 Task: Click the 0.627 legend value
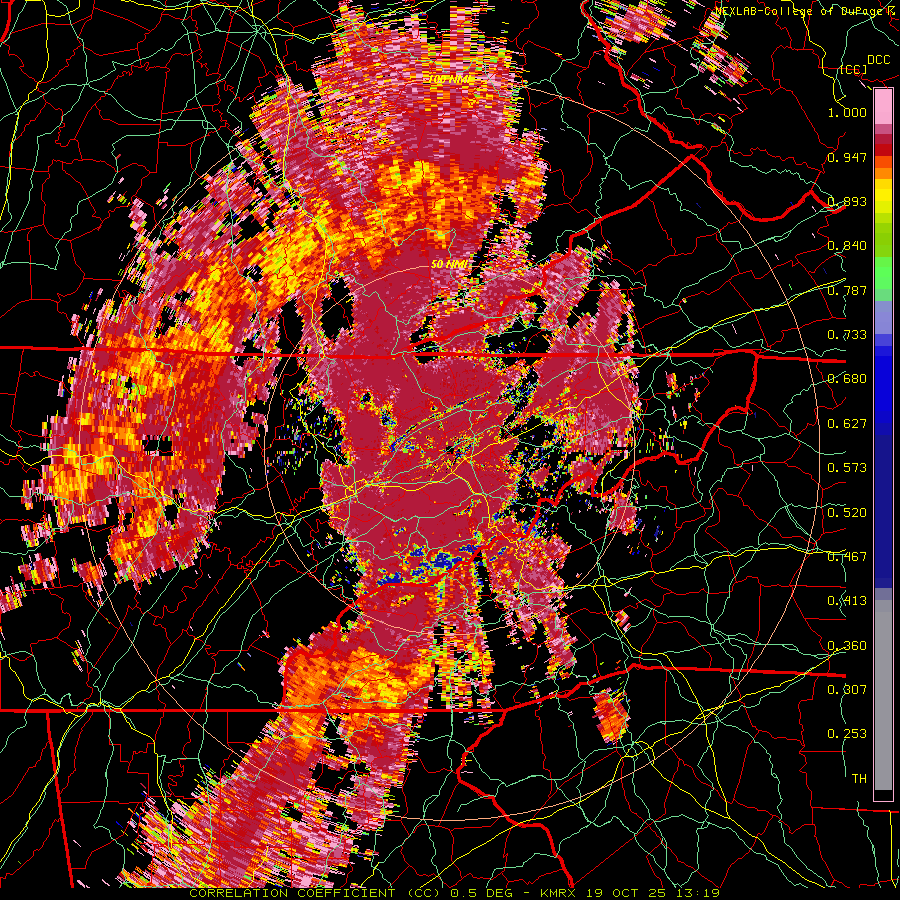pos(847,424)
